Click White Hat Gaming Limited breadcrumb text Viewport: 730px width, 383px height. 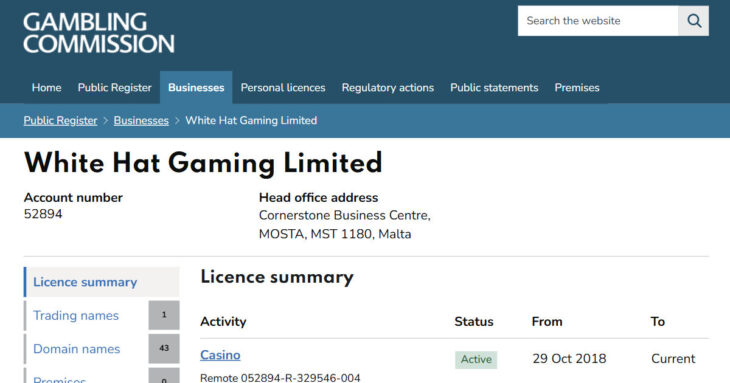point(251,121)
